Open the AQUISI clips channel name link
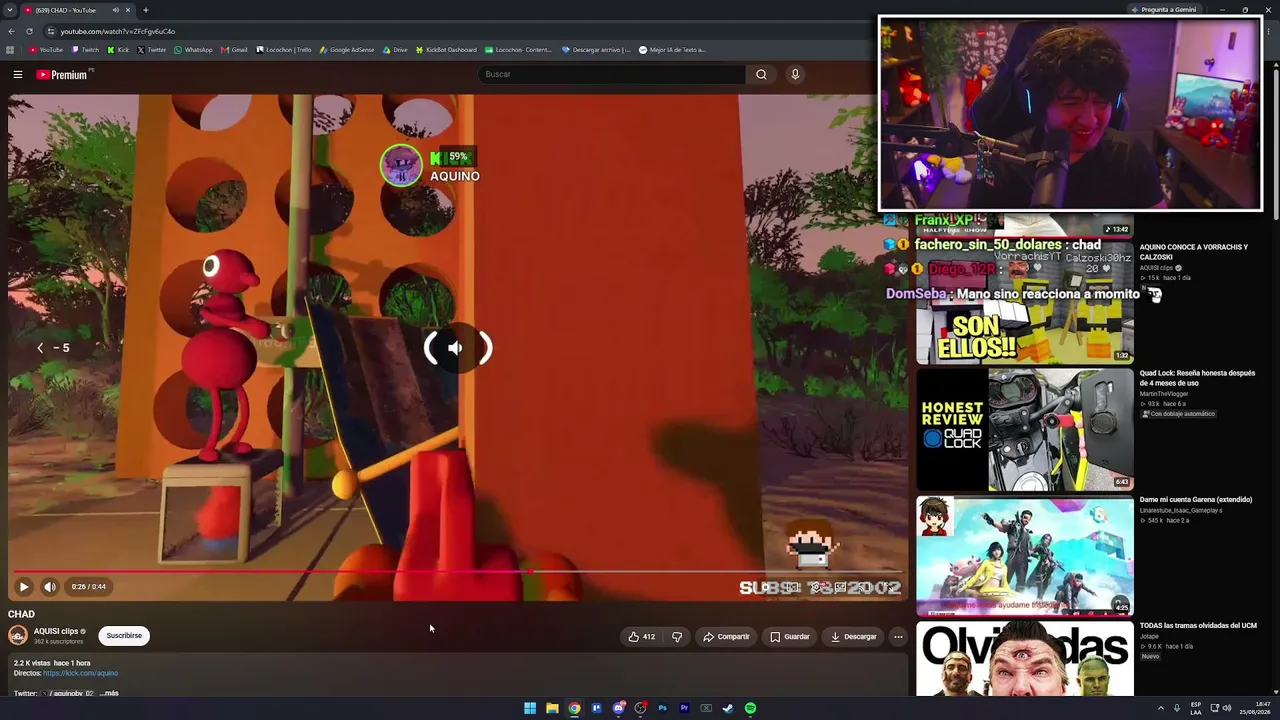The image size is (1280, 720). click(56, 631)
